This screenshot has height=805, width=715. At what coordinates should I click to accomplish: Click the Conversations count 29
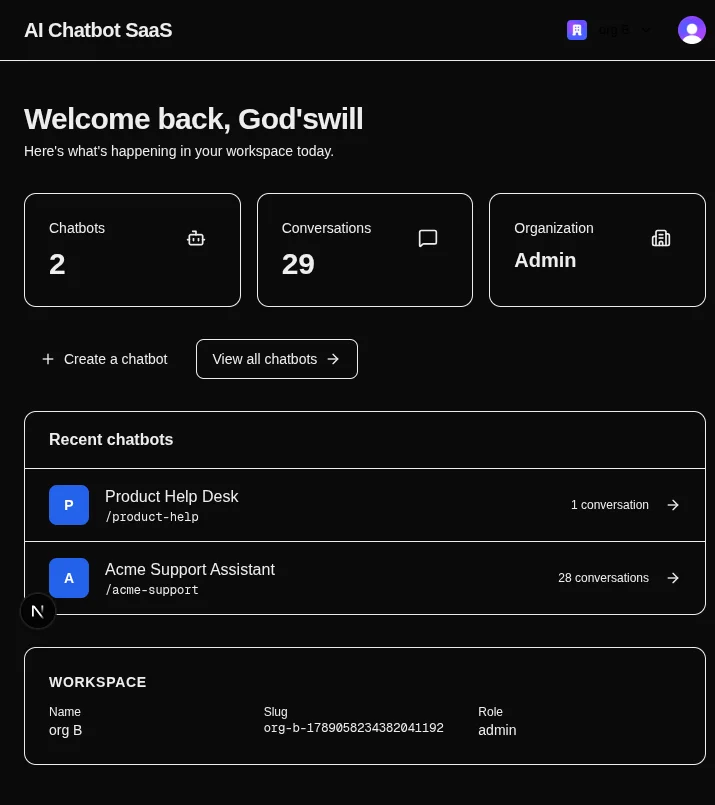298,264
